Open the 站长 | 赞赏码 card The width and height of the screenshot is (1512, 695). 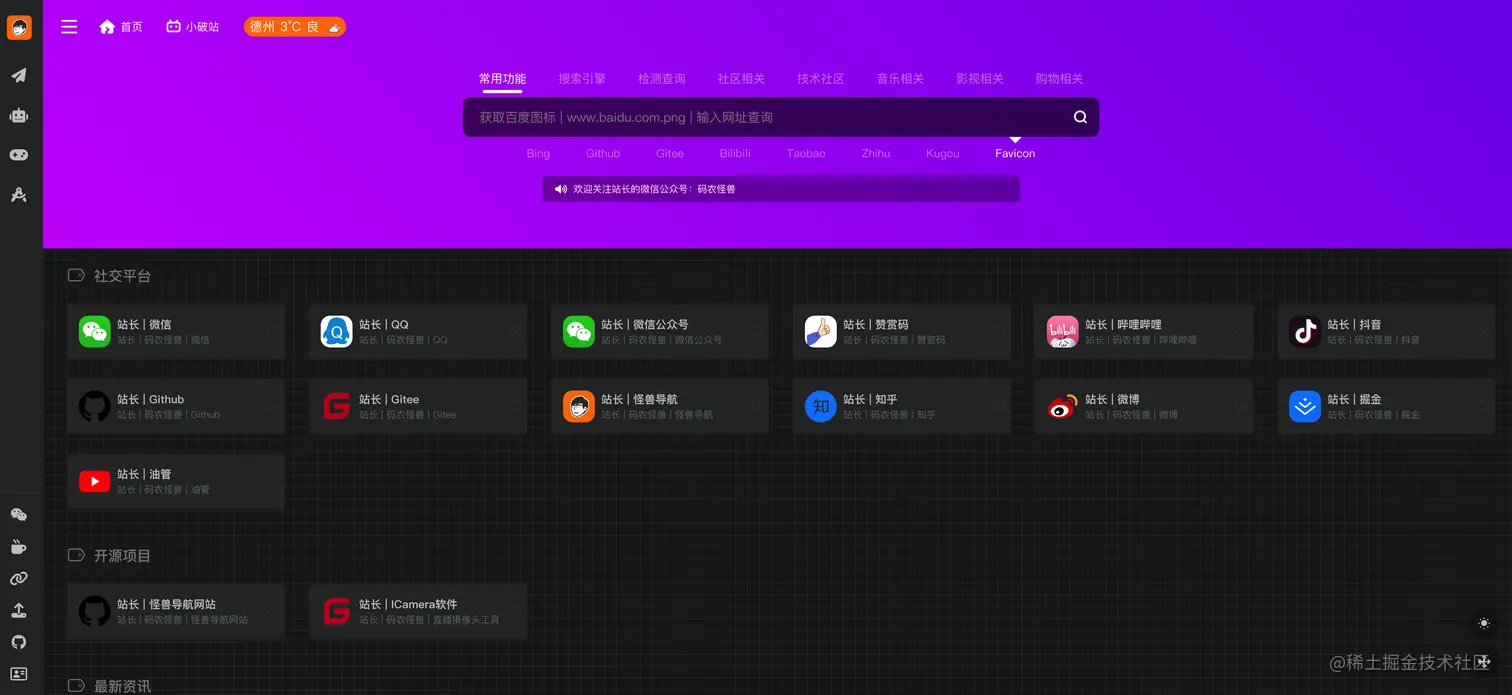tap(902, 332)
